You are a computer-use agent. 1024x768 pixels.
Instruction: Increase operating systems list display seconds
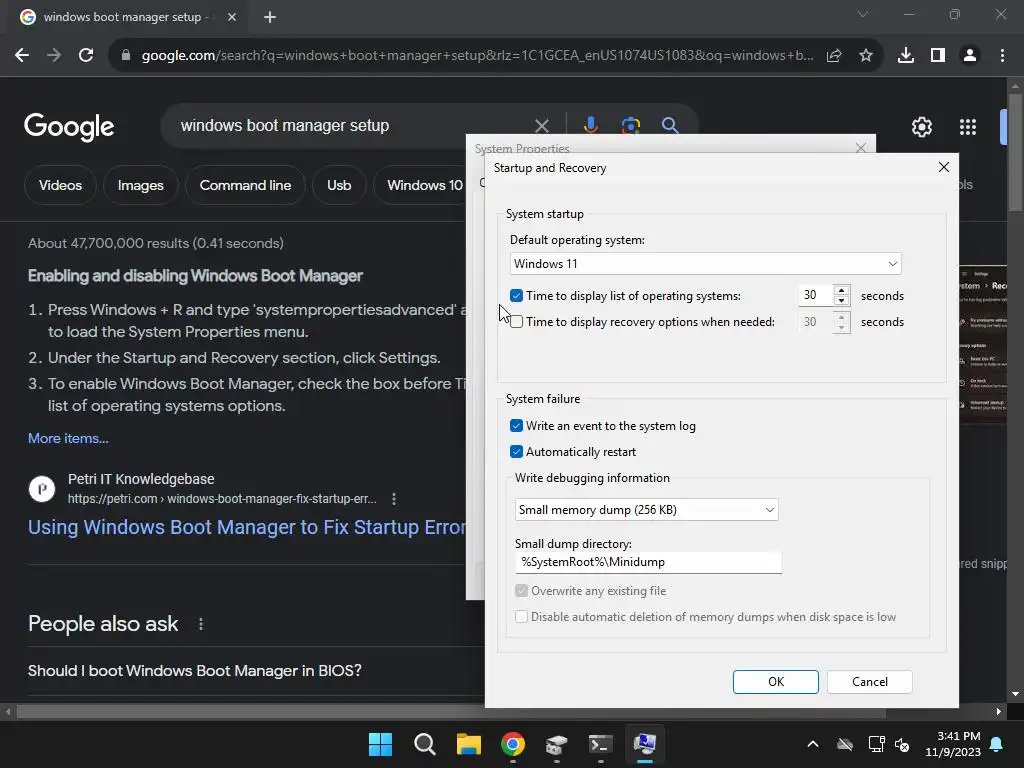842,290
